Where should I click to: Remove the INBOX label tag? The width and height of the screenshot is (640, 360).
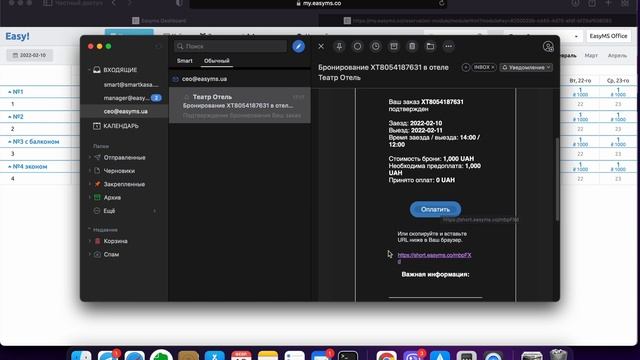click(x=493, y=67)
